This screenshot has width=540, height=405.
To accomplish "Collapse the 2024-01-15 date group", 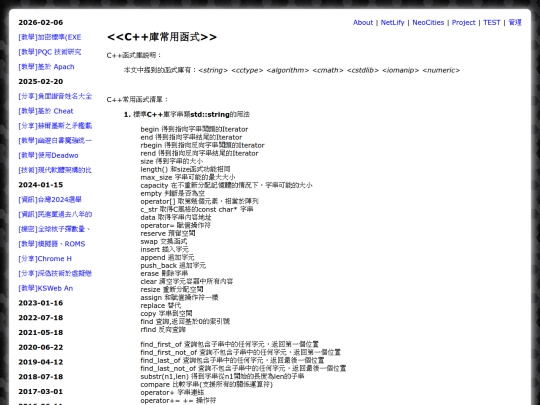I will [41, 185].
